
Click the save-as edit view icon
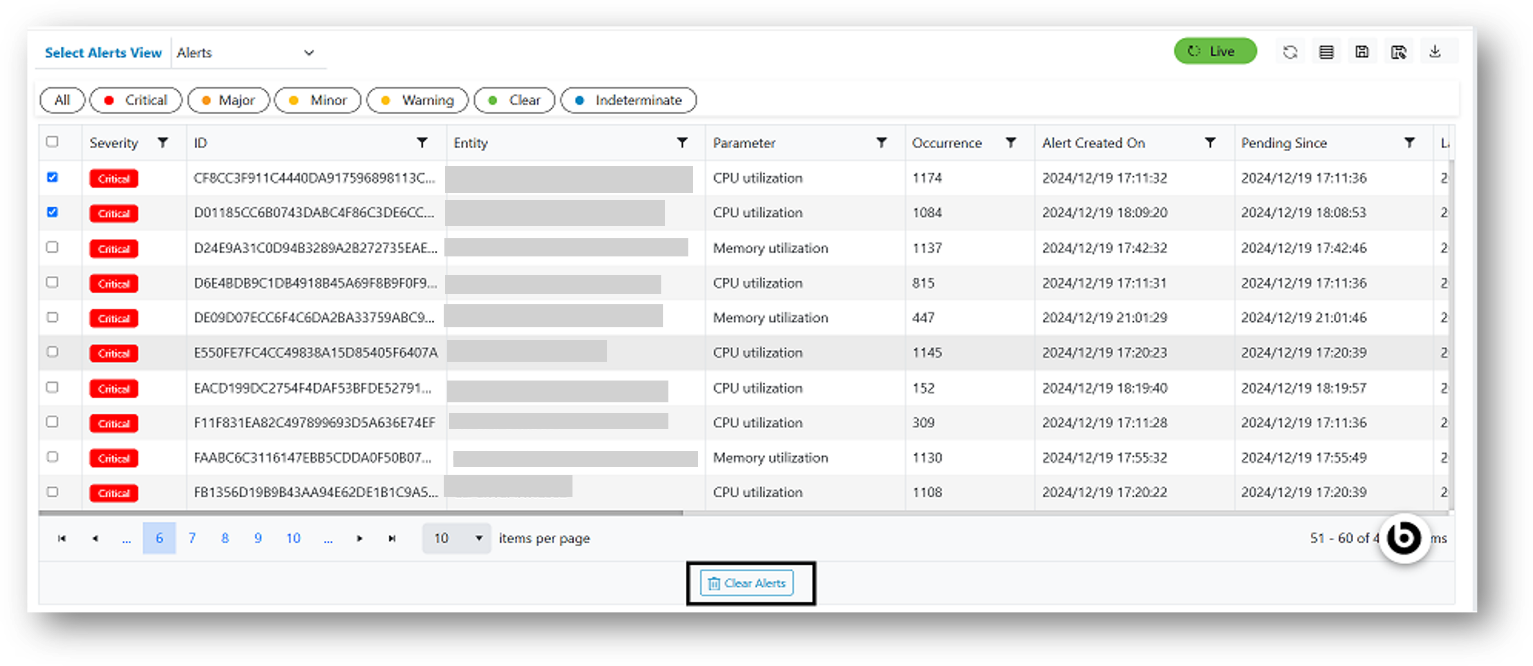(x=1399, y=52)
